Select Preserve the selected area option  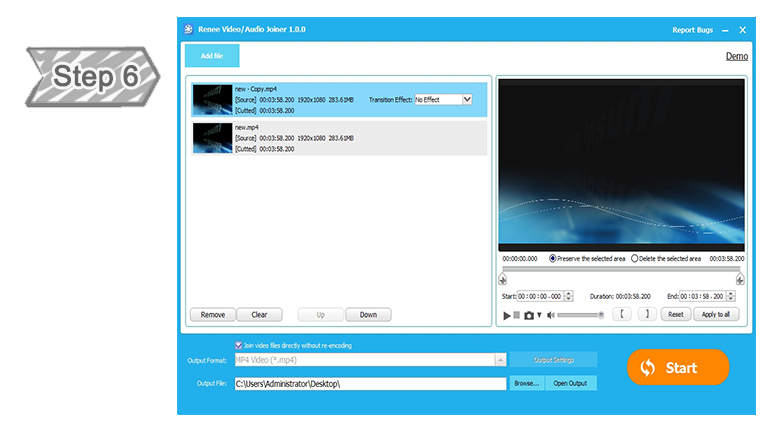[x=554, y=258]
